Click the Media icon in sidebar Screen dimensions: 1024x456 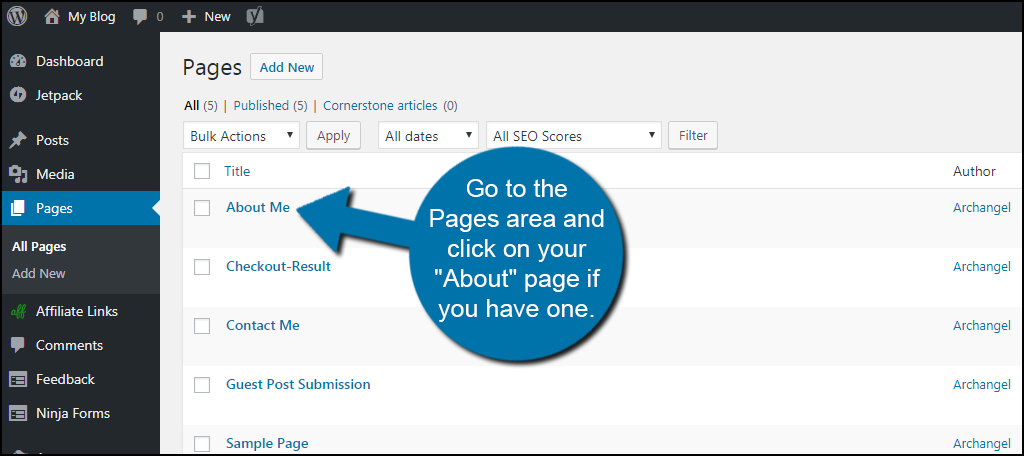(18, 174)
